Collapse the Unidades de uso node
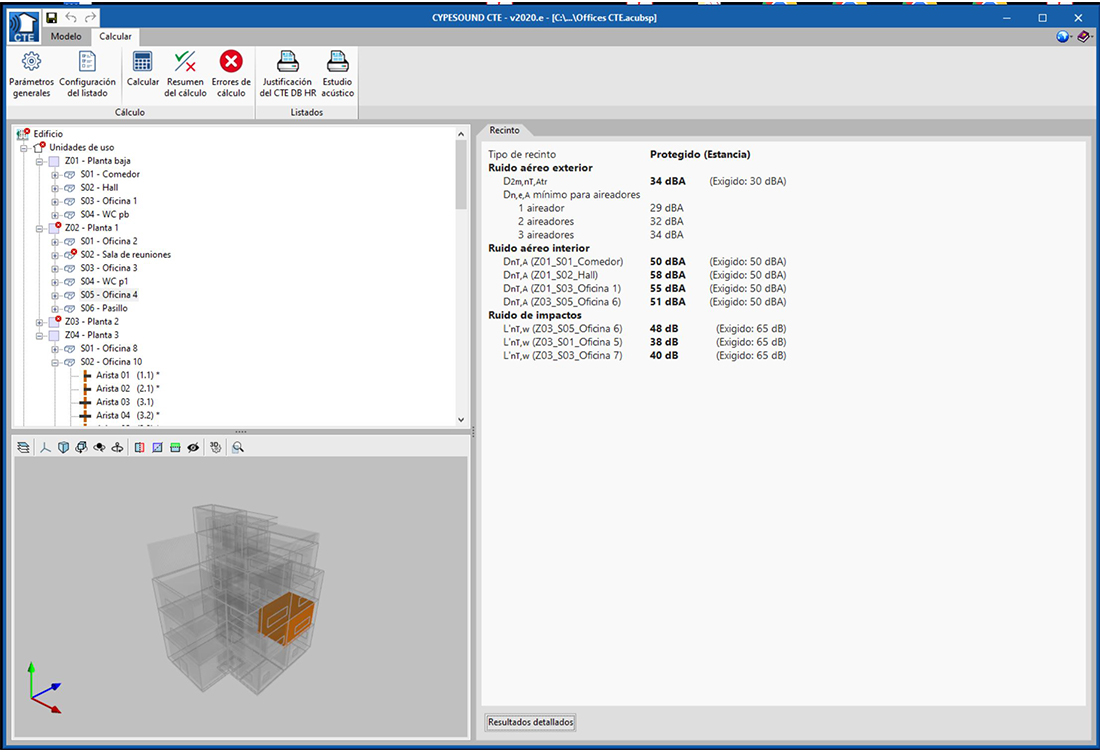Image resolution: width=1100 pixels, height=752 pixels. pyautogui.click(x=25, y=148)
